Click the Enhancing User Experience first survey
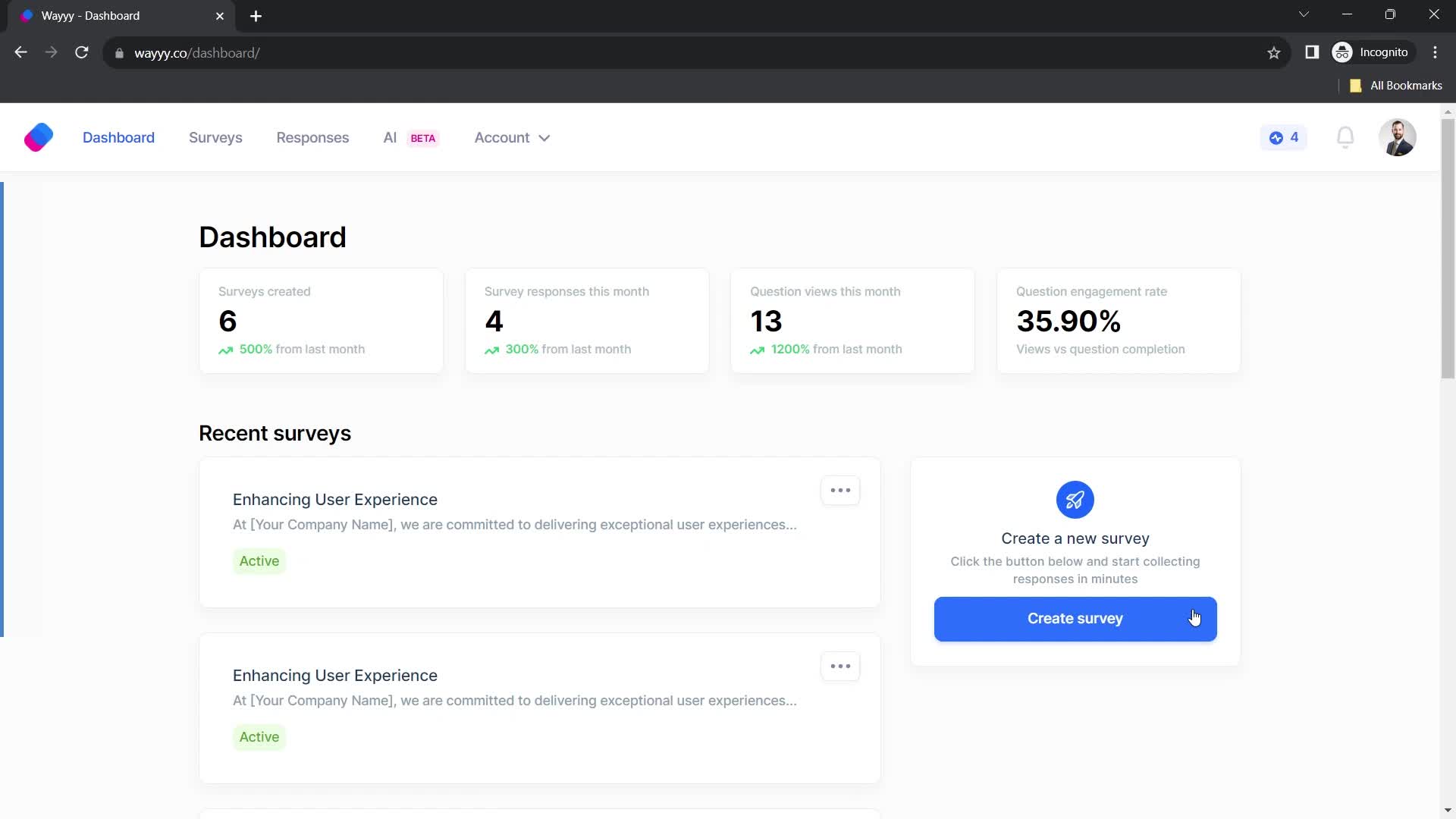 click(335, 499)
